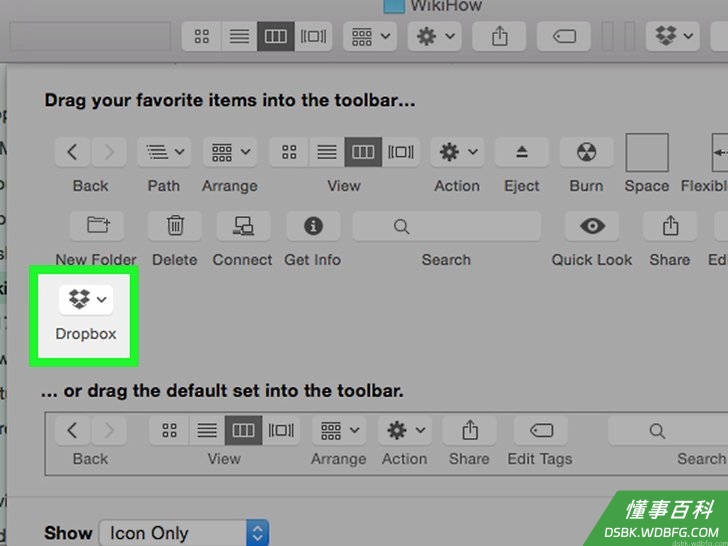Select the Arrange item in palette

[x=230, y=152]
